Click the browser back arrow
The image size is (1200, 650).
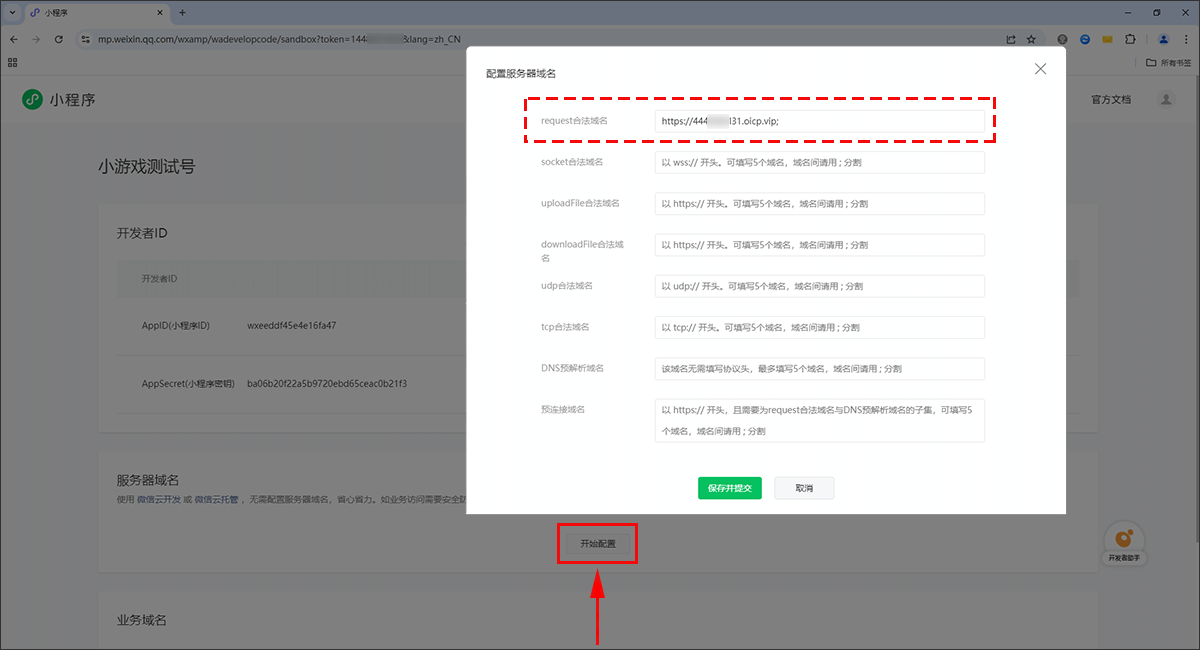[x=13, y=39]
